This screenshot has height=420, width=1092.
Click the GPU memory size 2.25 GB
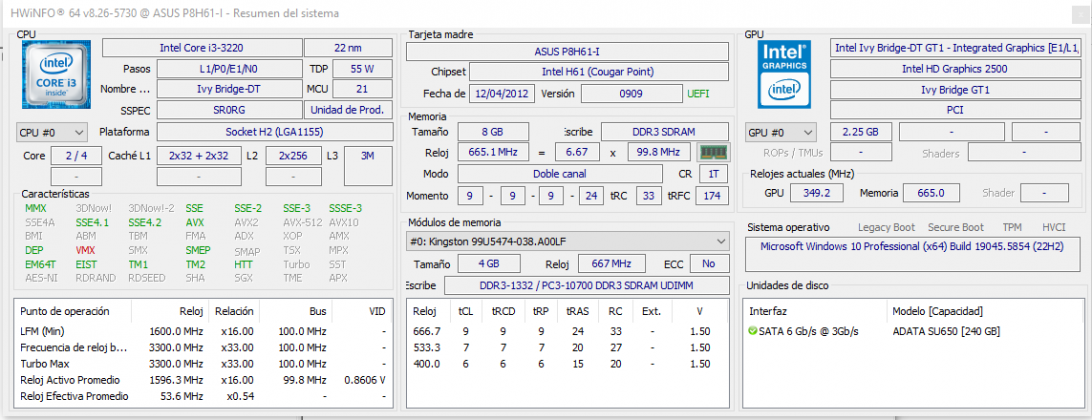coord(861,132)
